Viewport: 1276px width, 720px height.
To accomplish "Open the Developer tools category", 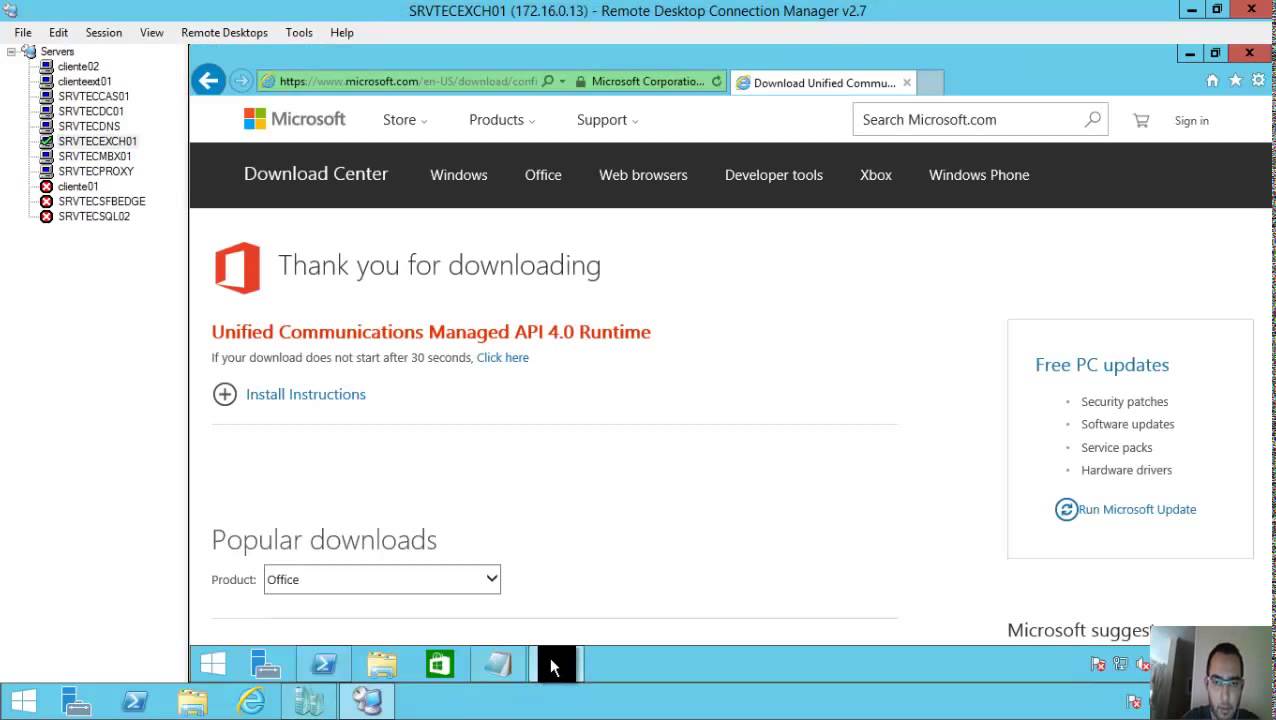I will (x=774, y=175).
